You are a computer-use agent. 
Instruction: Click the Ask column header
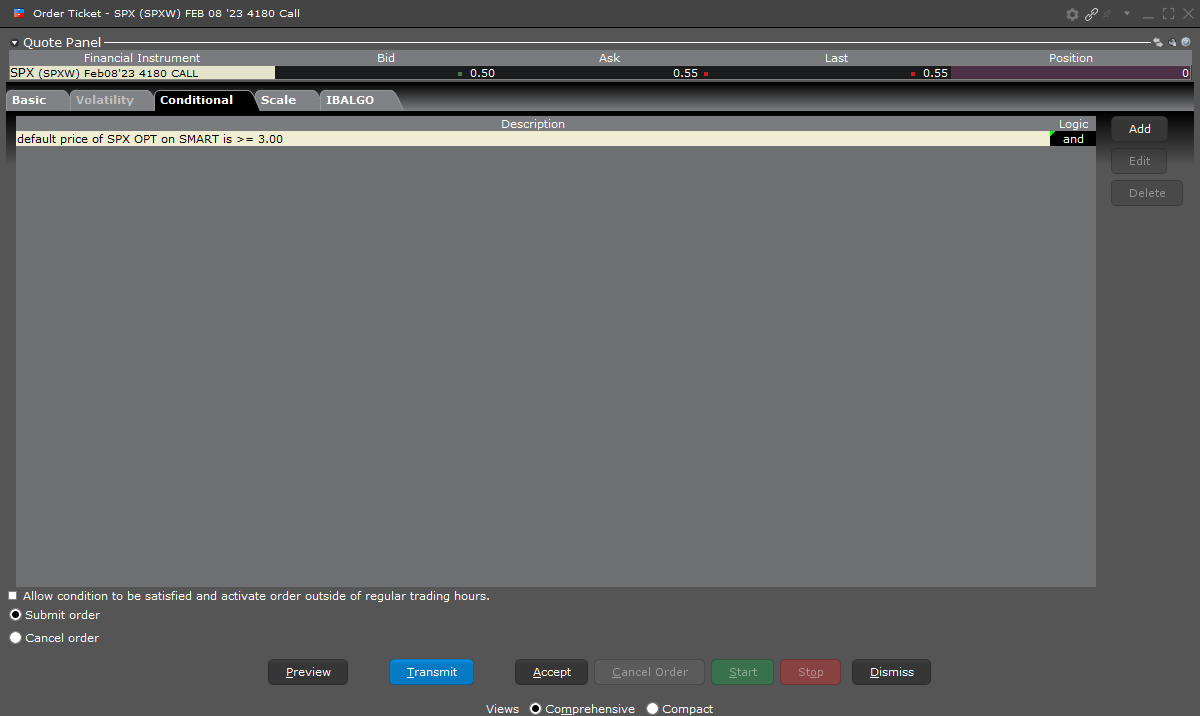tap(610, 58)
